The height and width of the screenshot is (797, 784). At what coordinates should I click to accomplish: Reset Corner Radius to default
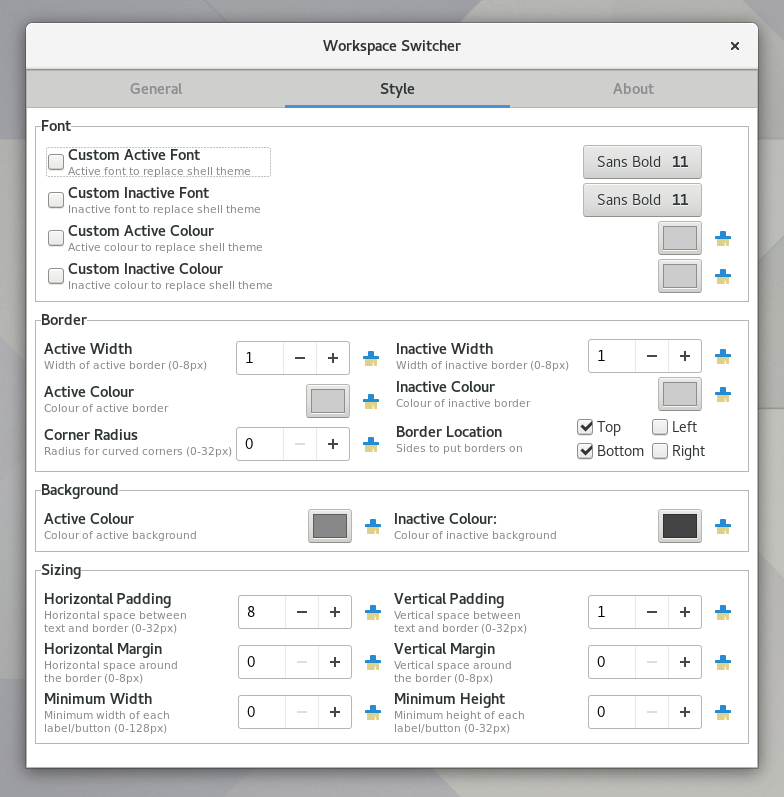tap(371, 444)
